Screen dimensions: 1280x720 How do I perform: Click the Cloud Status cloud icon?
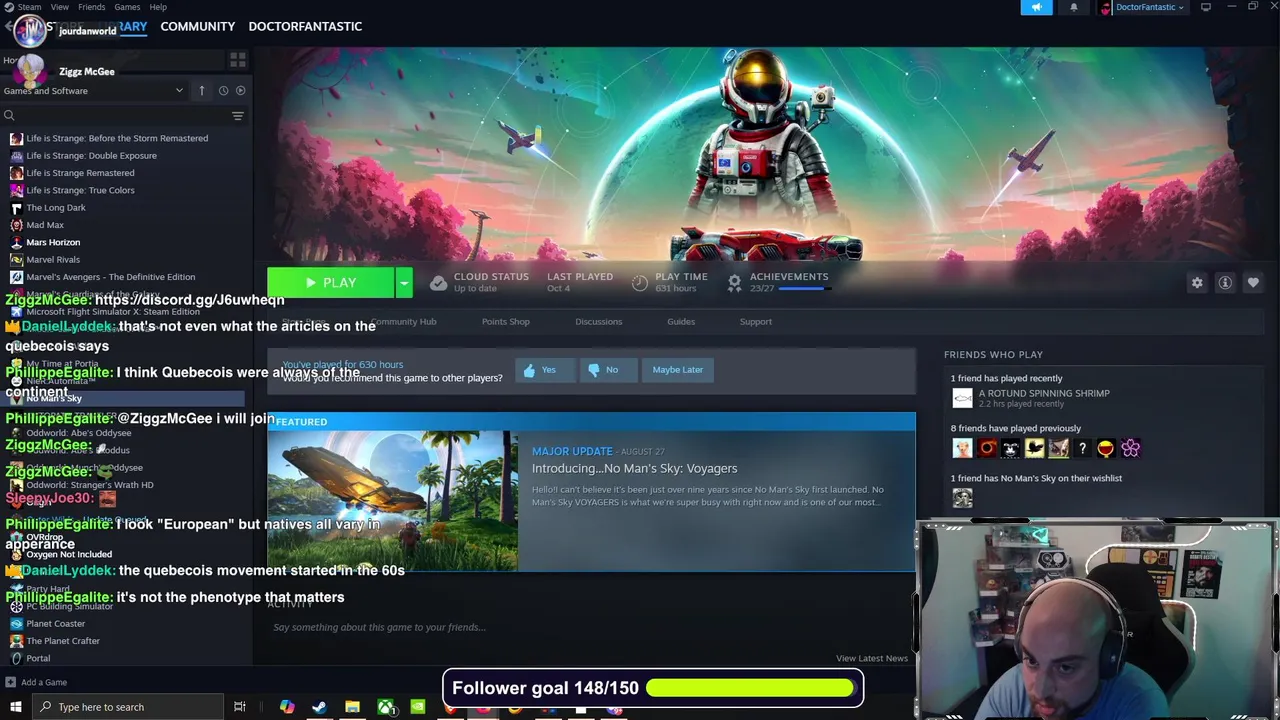click(438, 283)
